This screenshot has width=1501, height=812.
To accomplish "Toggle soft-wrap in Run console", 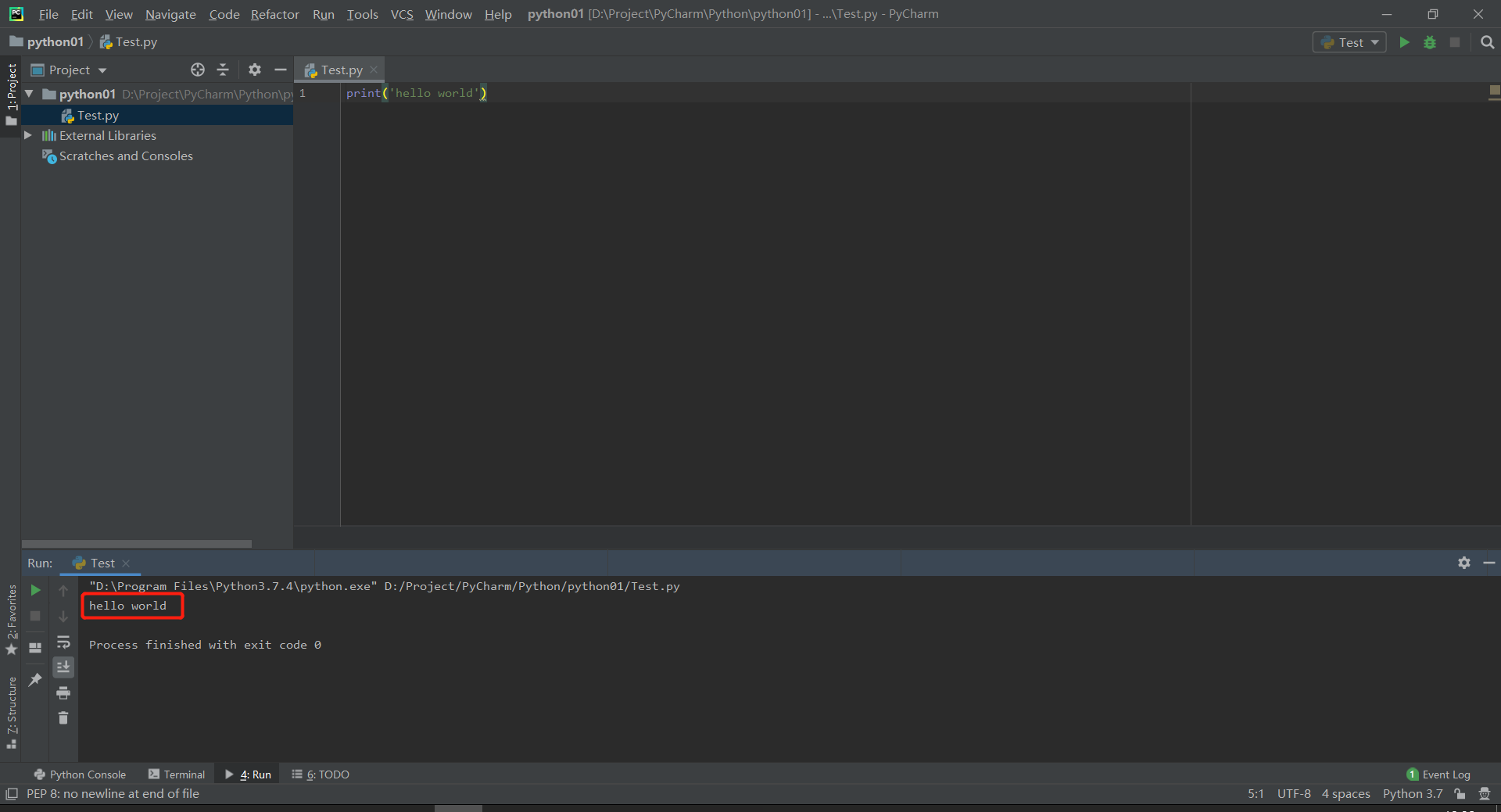I will pos(63,642).
